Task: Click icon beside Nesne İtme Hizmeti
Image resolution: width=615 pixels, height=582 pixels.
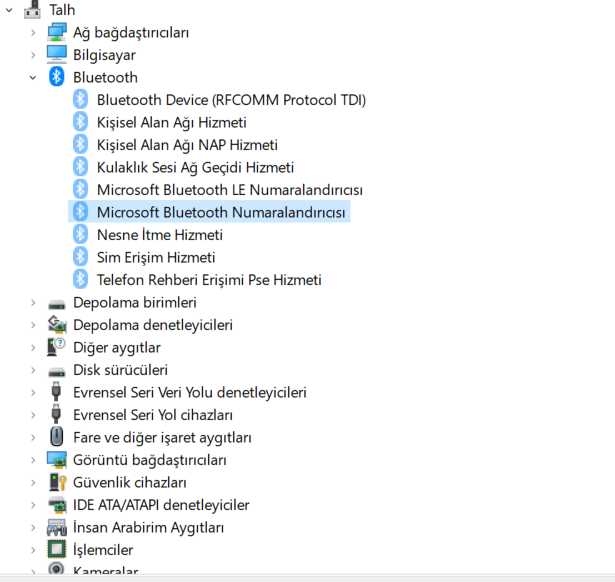Action: click(x=80, y=235)
